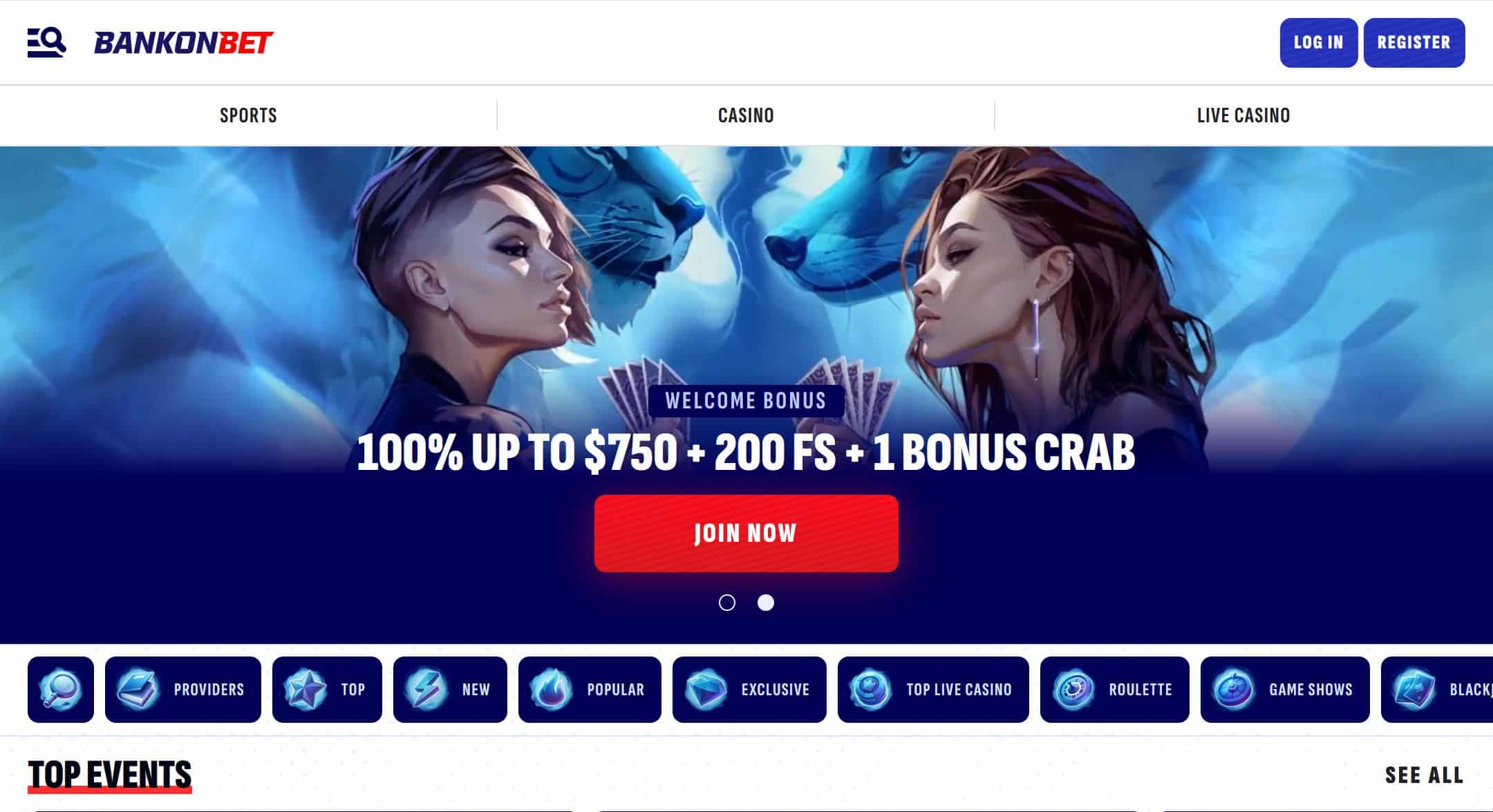Switch to Live Casino tab

[1243, 115]
